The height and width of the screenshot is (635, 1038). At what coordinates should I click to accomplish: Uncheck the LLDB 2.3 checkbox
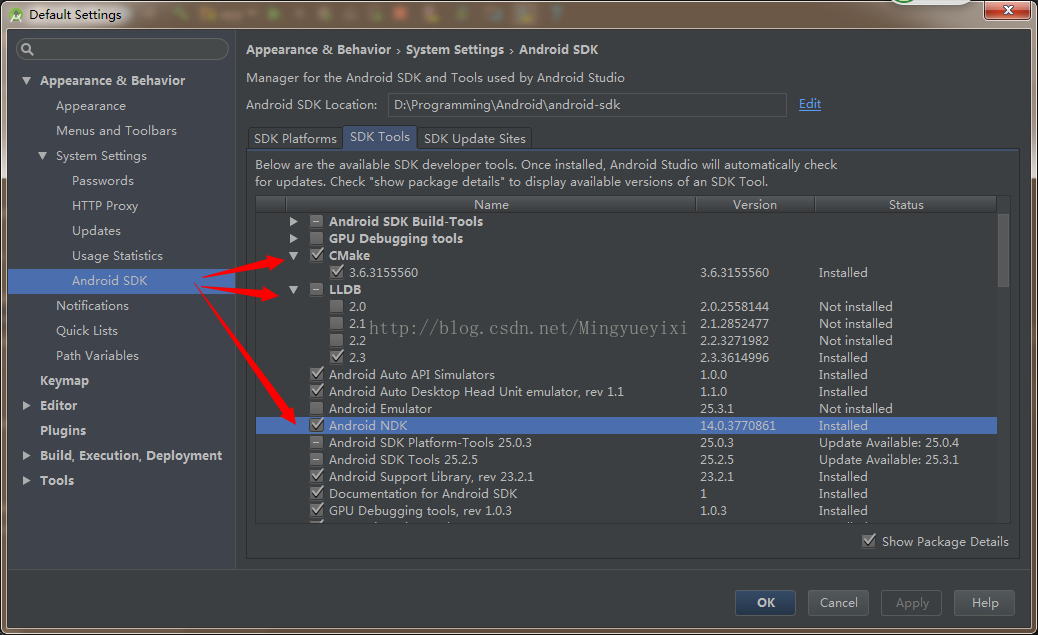click(337, 357)
